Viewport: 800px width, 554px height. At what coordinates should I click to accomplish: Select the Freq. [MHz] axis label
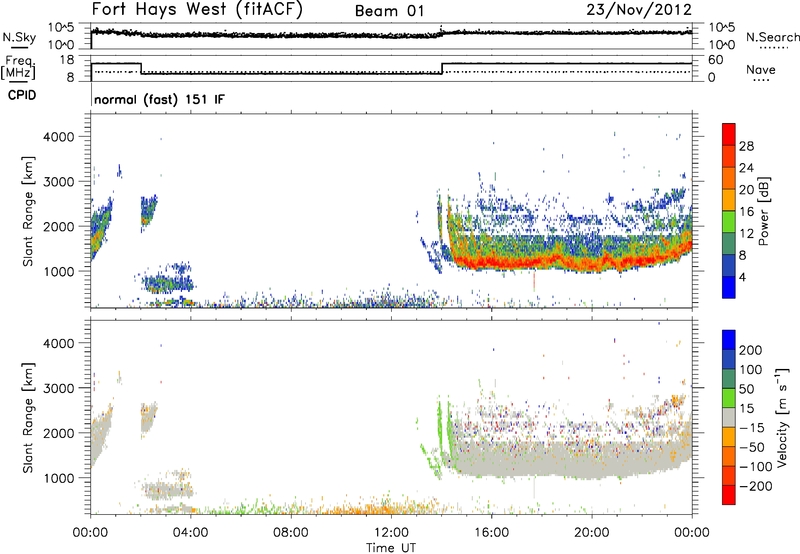[18, 67]
